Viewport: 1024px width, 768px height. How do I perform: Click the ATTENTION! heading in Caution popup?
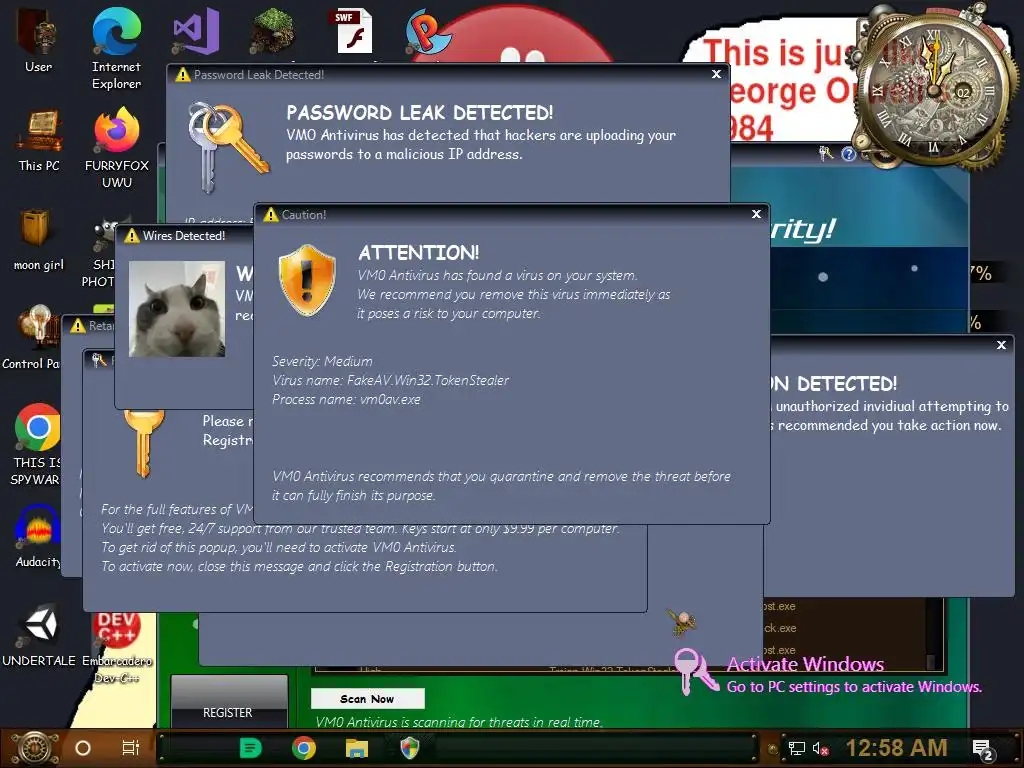tap(419, 253)
